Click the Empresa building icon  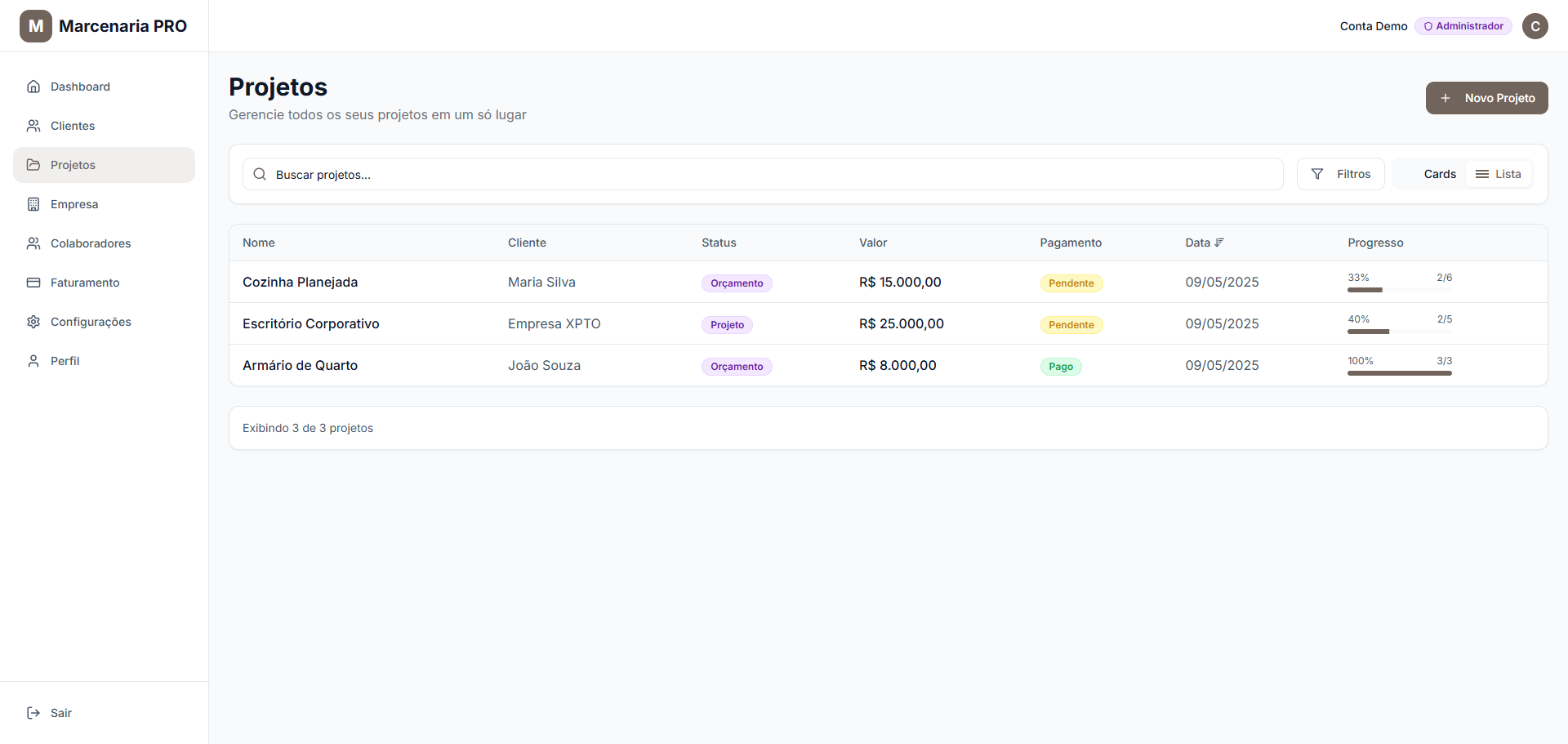coord(33,204)
